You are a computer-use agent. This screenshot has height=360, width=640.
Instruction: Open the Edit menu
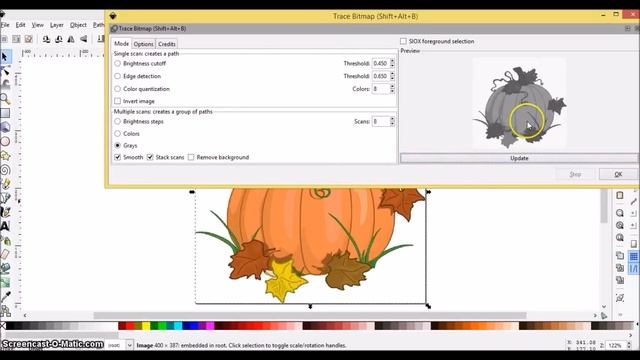coord(20,25)
